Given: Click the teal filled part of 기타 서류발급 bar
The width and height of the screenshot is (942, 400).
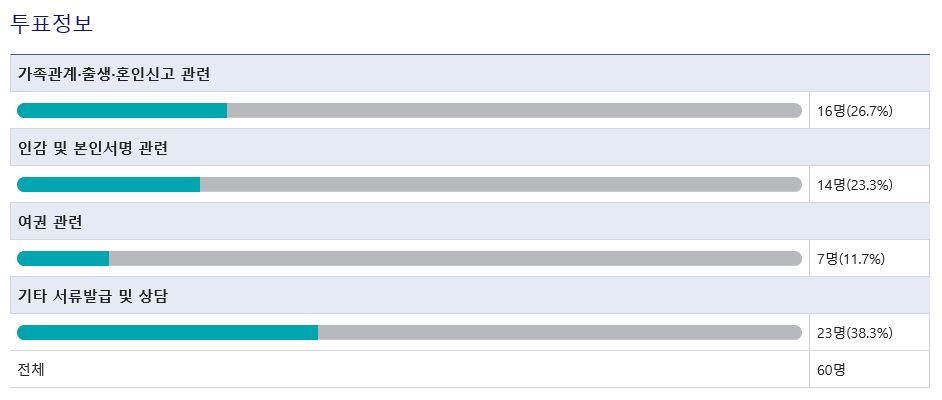Looking at the screenshot, I should 167,332.
